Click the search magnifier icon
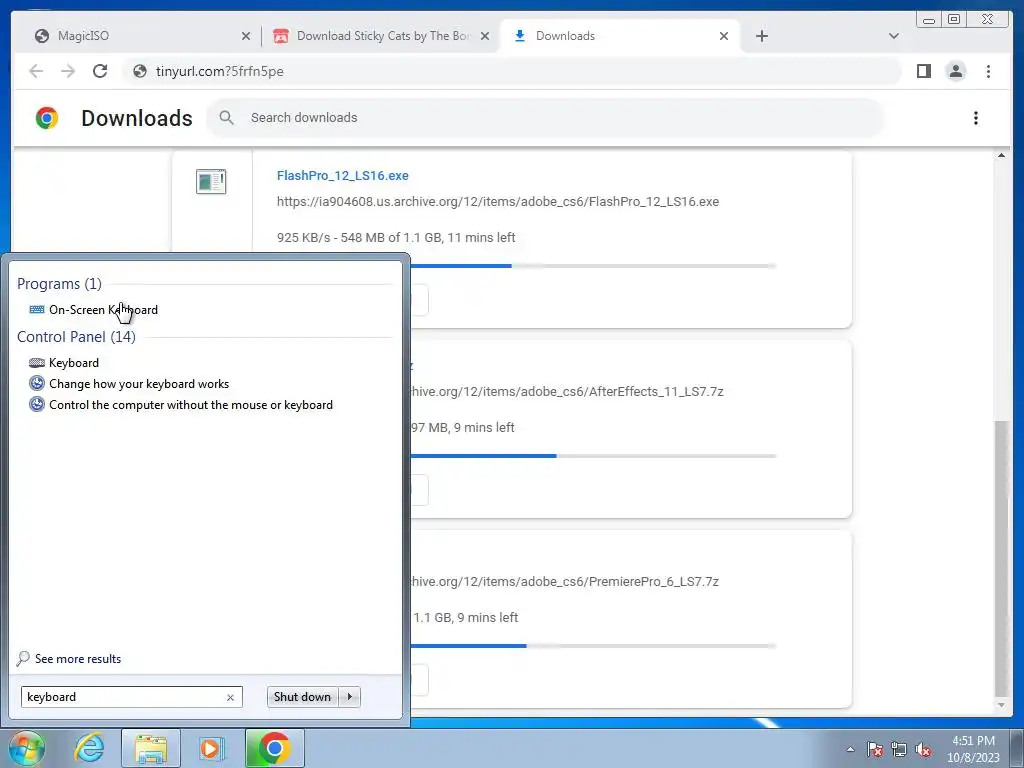The width and height of the screenshot is (1024, 768). 226,118
